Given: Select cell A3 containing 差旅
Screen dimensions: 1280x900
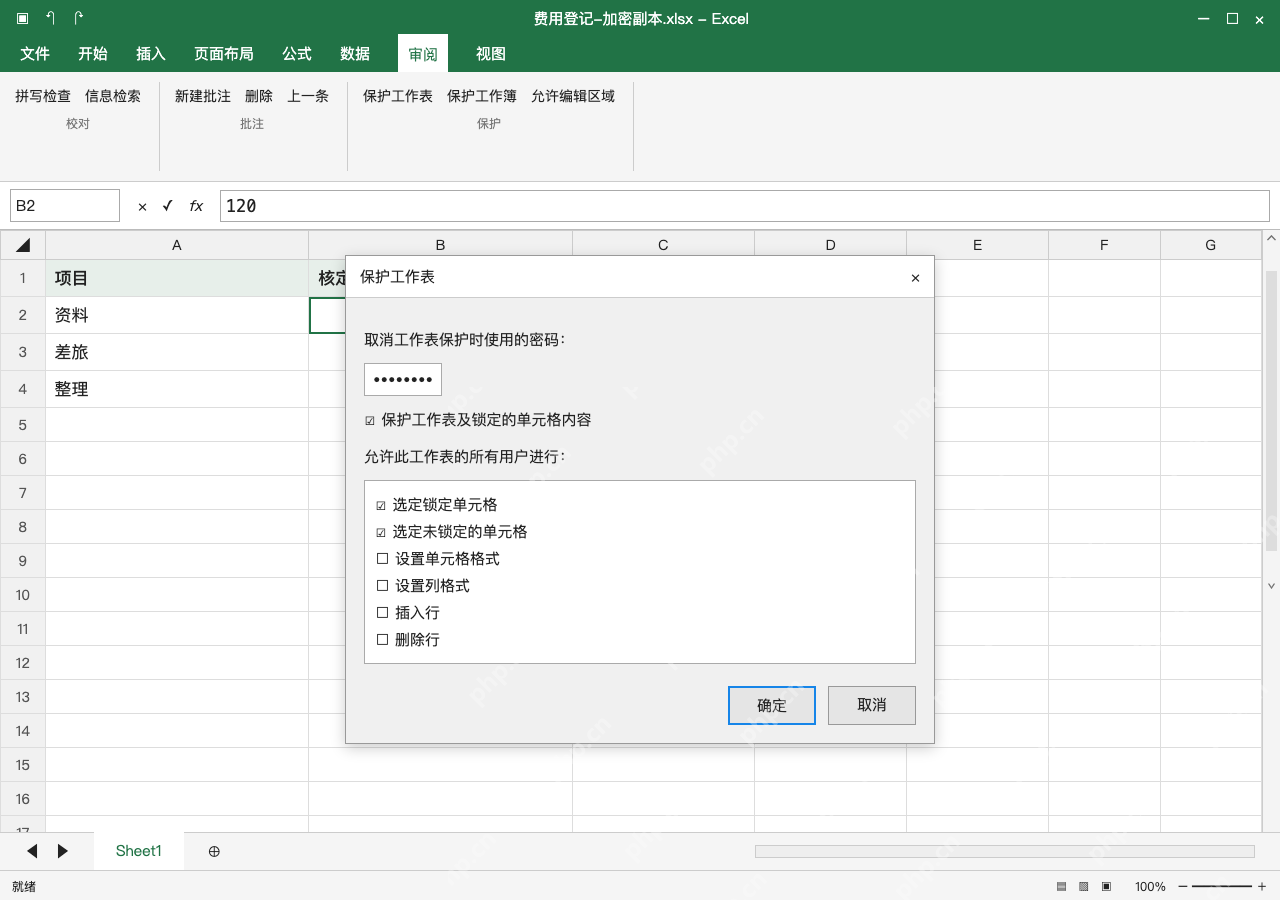Looking at the screenshot, I should [177, 352].
